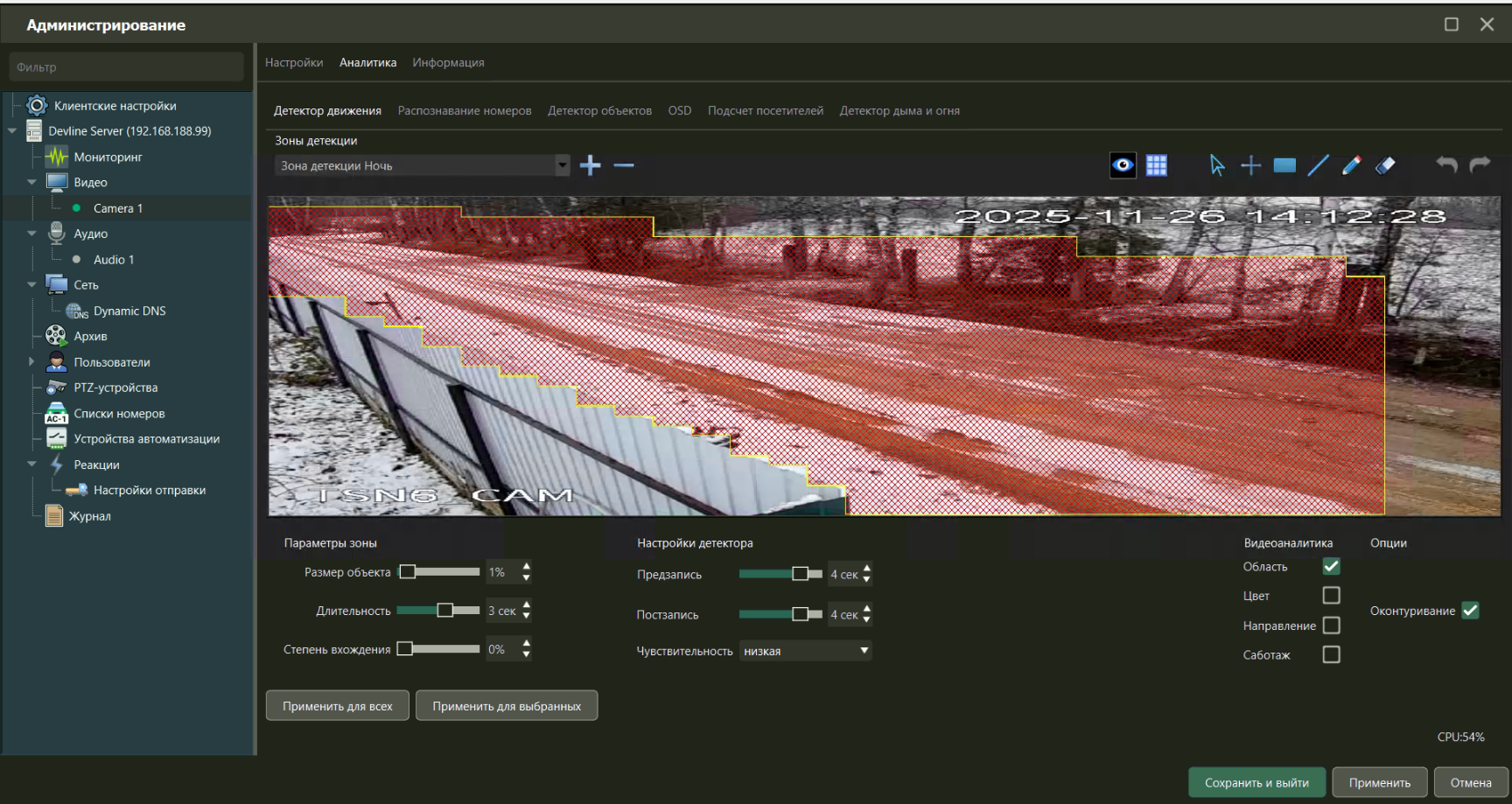Click the Длительность slider handle

click(445, 611)
